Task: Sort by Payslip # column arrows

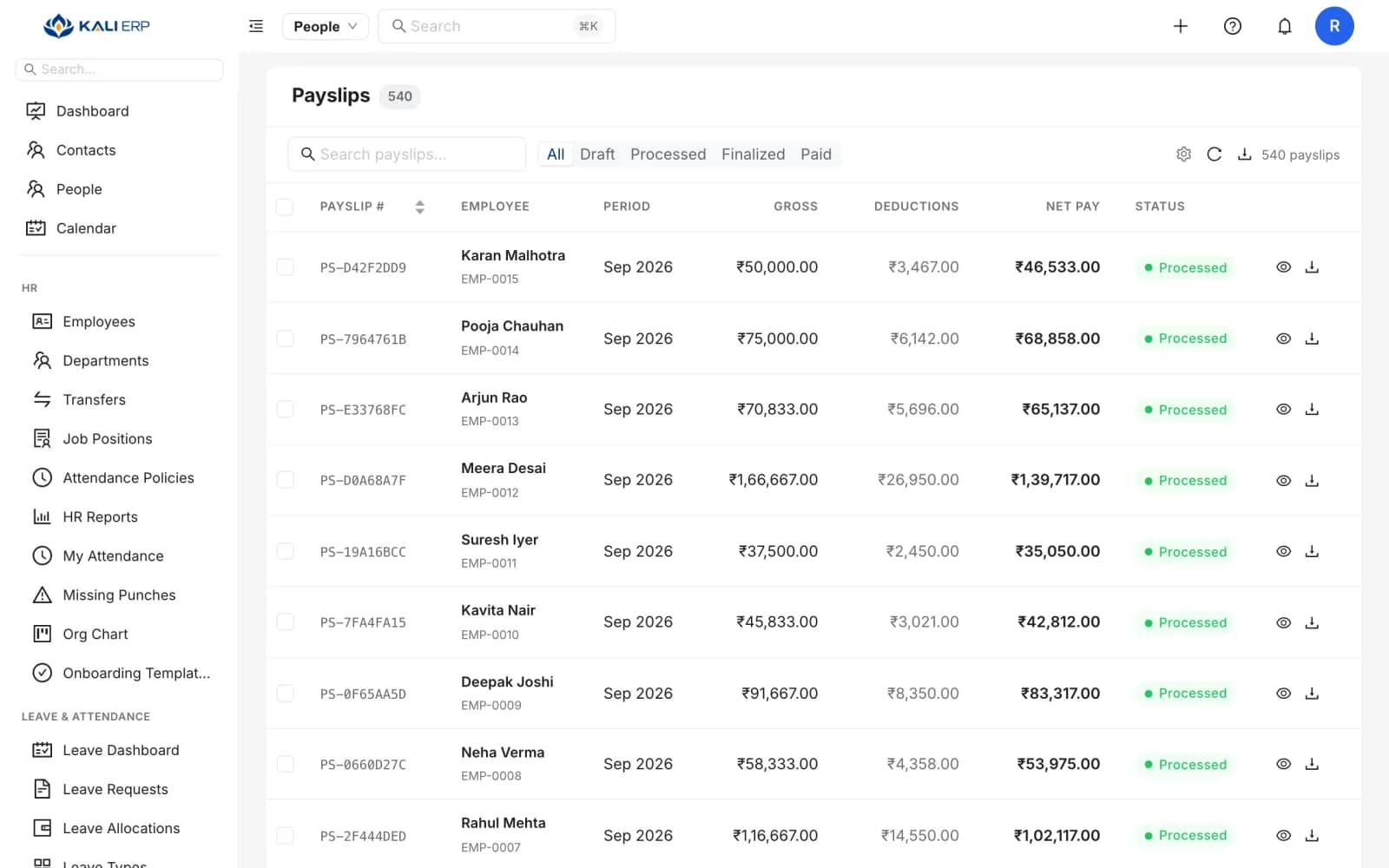Action: point(419,207)
